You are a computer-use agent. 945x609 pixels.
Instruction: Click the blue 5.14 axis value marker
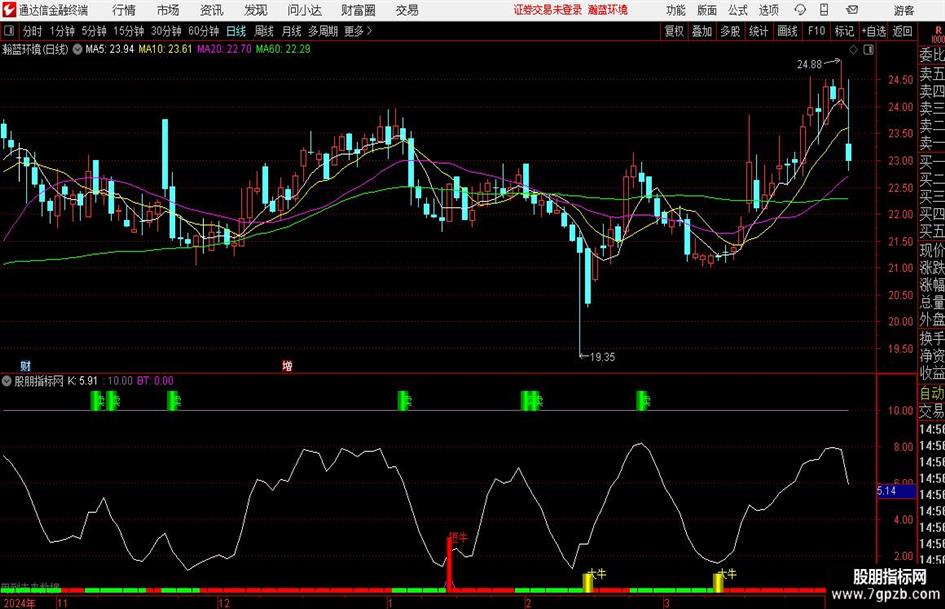[896, 491]
